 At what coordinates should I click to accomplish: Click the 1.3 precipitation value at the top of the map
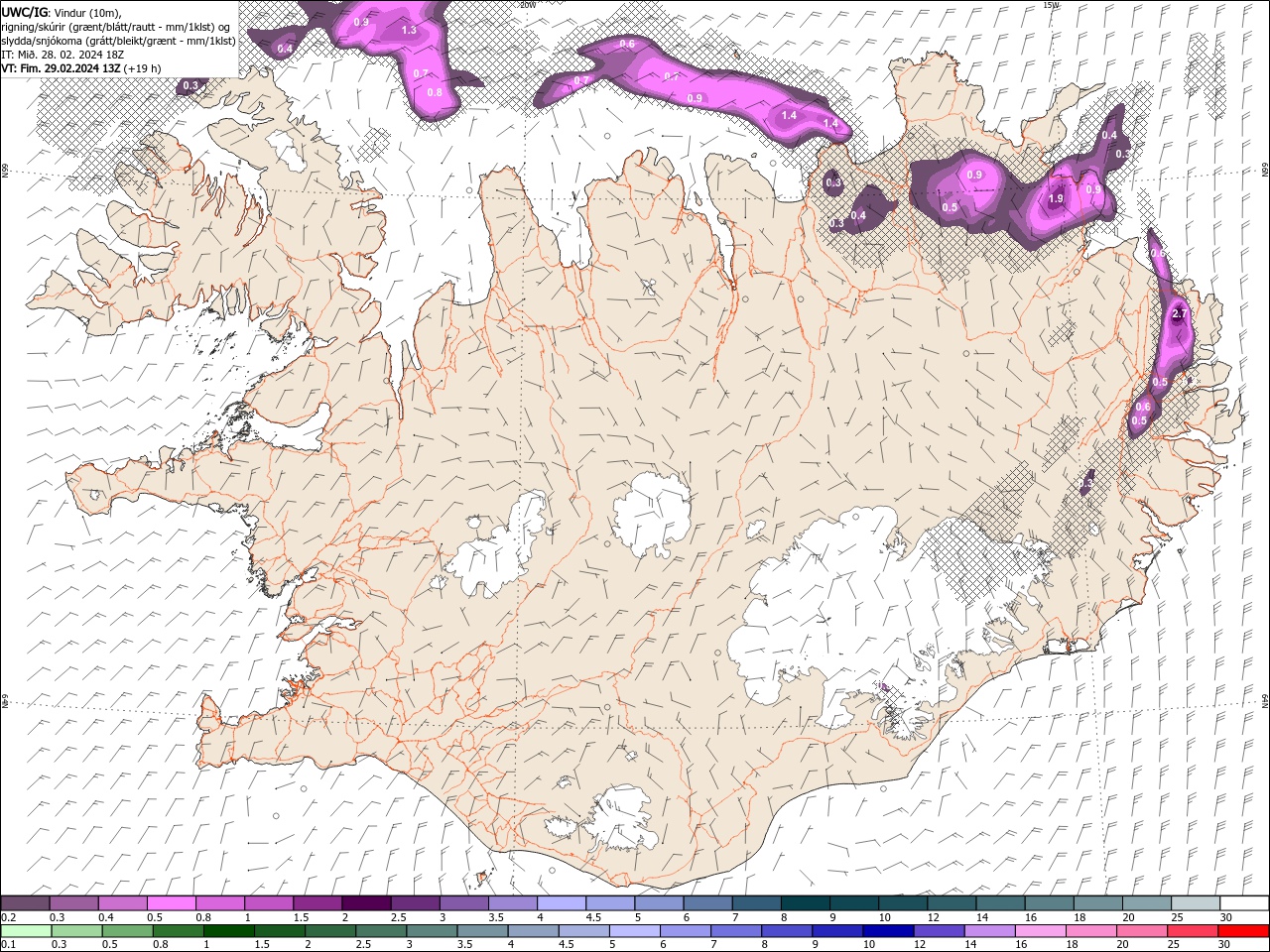[409, 31]
